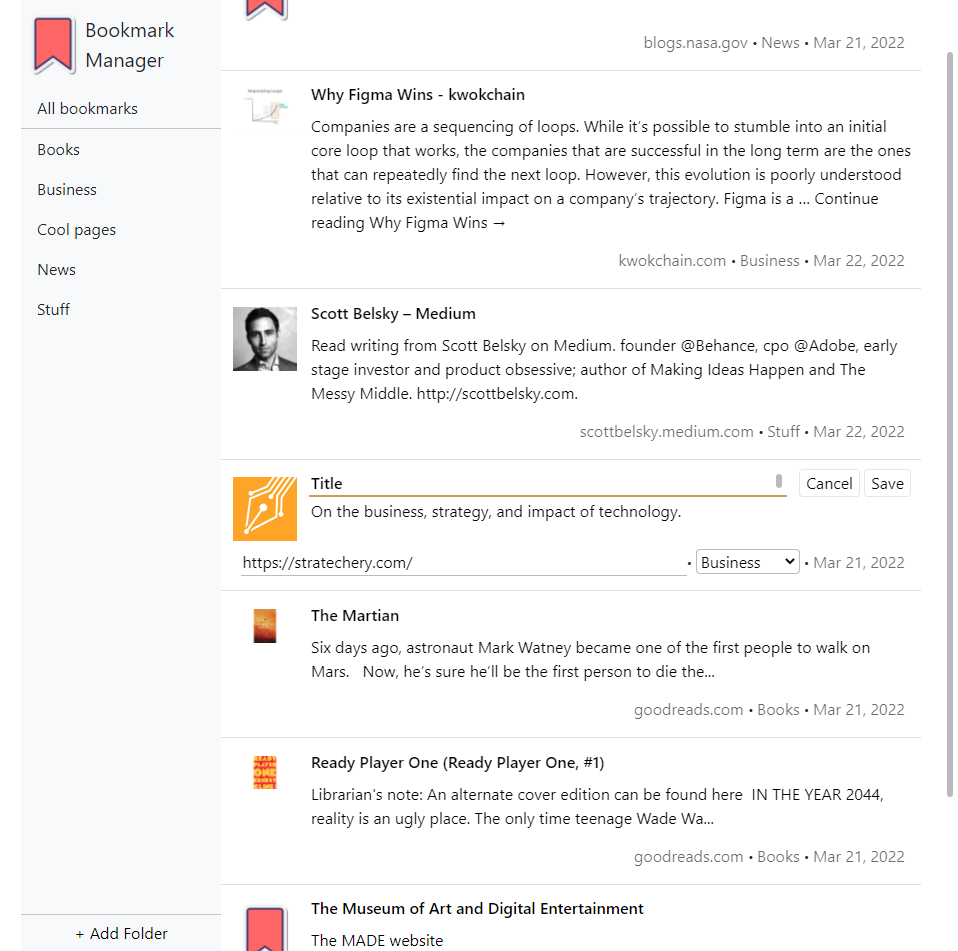This screenshot has width=958, height=951.
Task: Select the News folder in sidebar
Action: point(56,269)
